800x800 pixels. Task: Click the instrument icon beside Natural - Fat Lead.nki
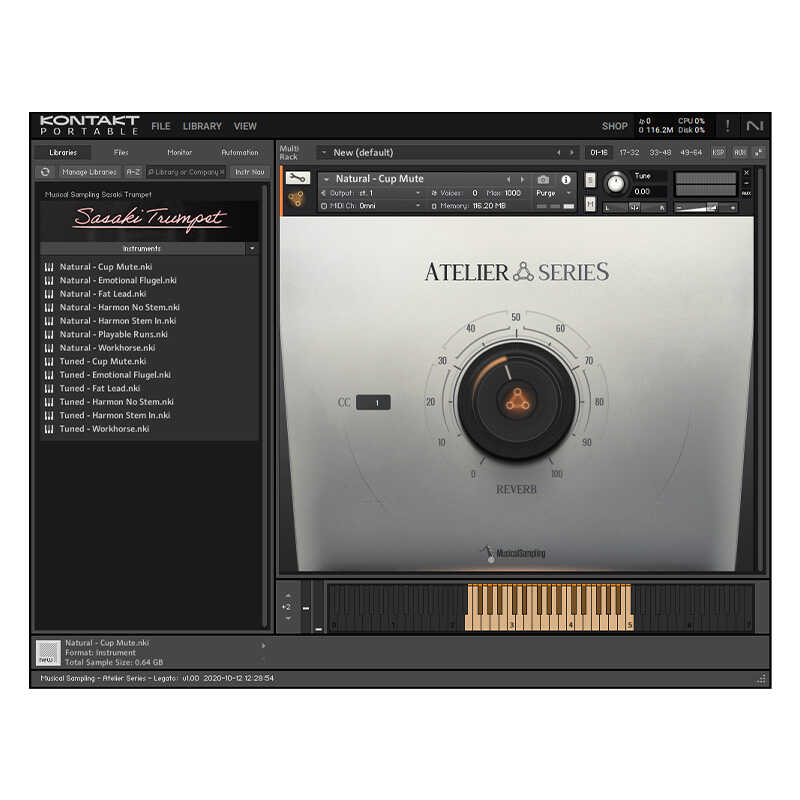click(x=49, y=294)
